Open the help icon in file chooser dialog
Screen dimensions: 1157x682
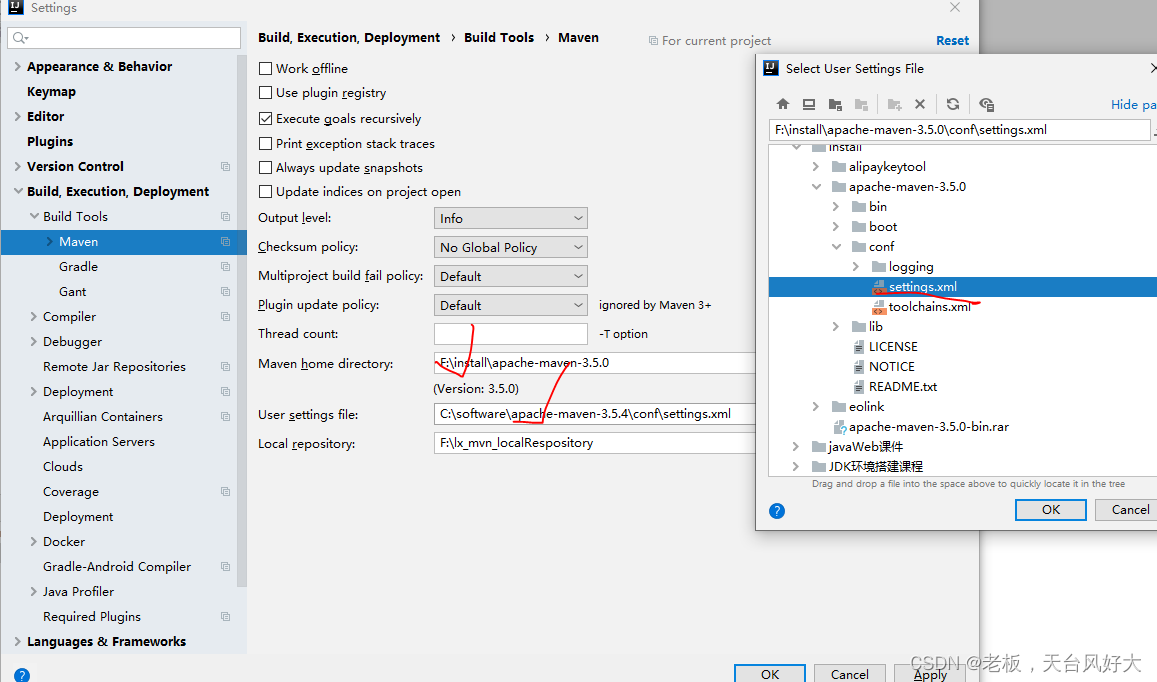777,511
